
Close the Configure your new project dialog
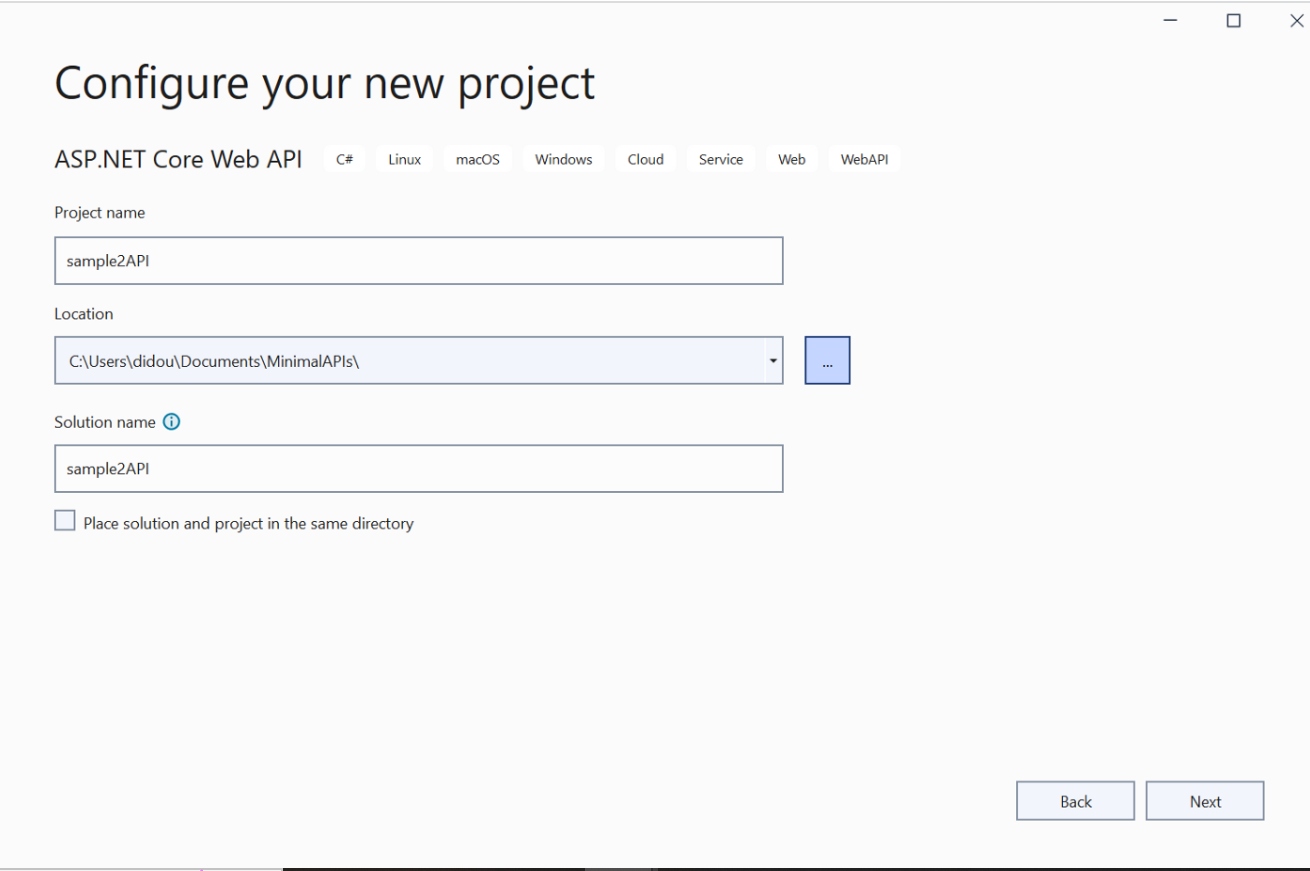[x=1296, y=21]
